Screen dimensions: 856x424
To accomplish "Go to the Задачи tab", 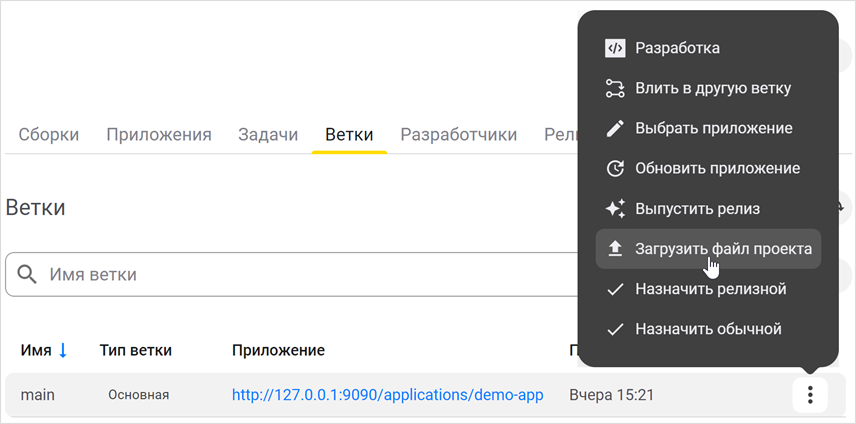I will (x=268, y=135).
